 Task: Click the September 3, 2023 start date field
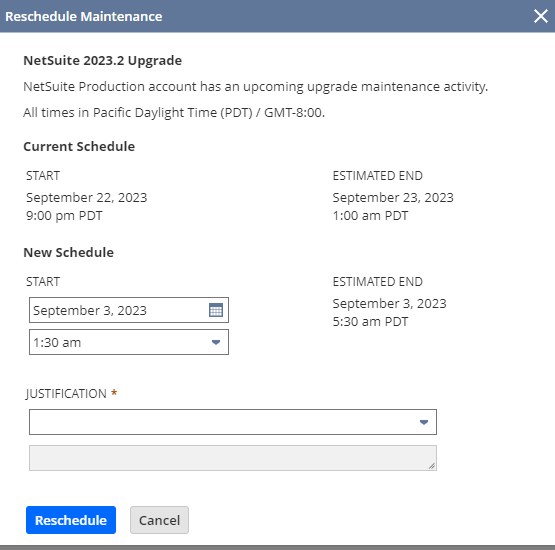[129, 310]
